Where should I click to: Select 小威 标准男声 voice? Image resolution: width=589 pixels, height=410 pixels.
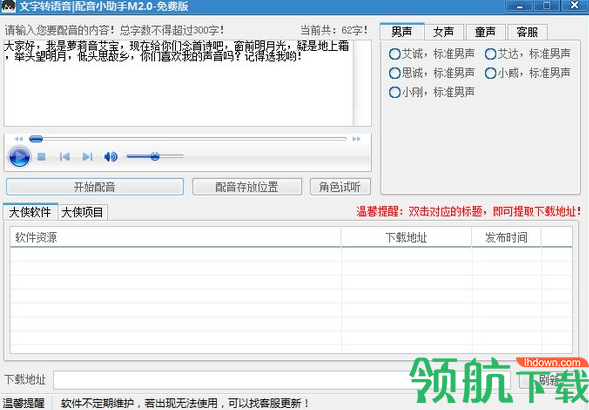pyautogui.click(x=528, y=73)
